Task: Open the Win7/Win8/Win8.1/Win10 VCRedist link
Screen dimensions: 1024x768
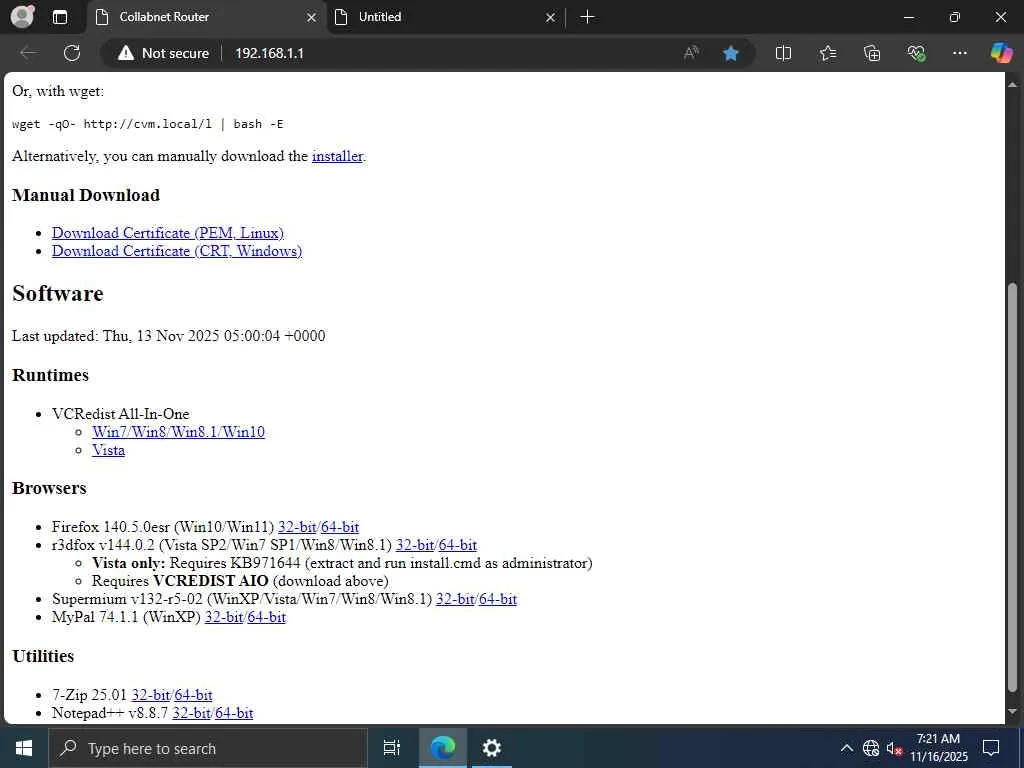Action: (178, 432)
